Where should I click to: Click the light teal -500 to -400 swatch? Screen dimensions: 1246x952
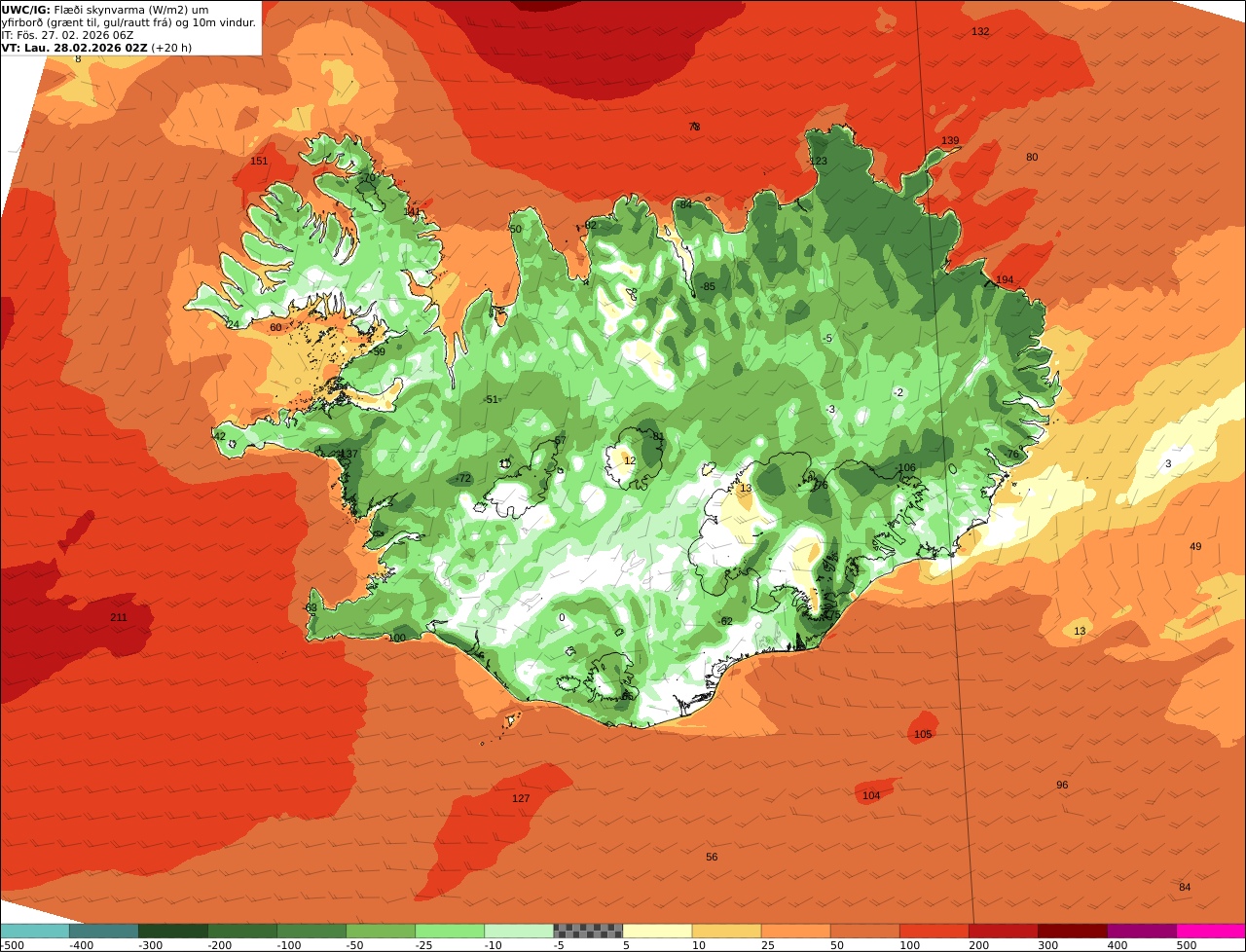pos(35,931)
